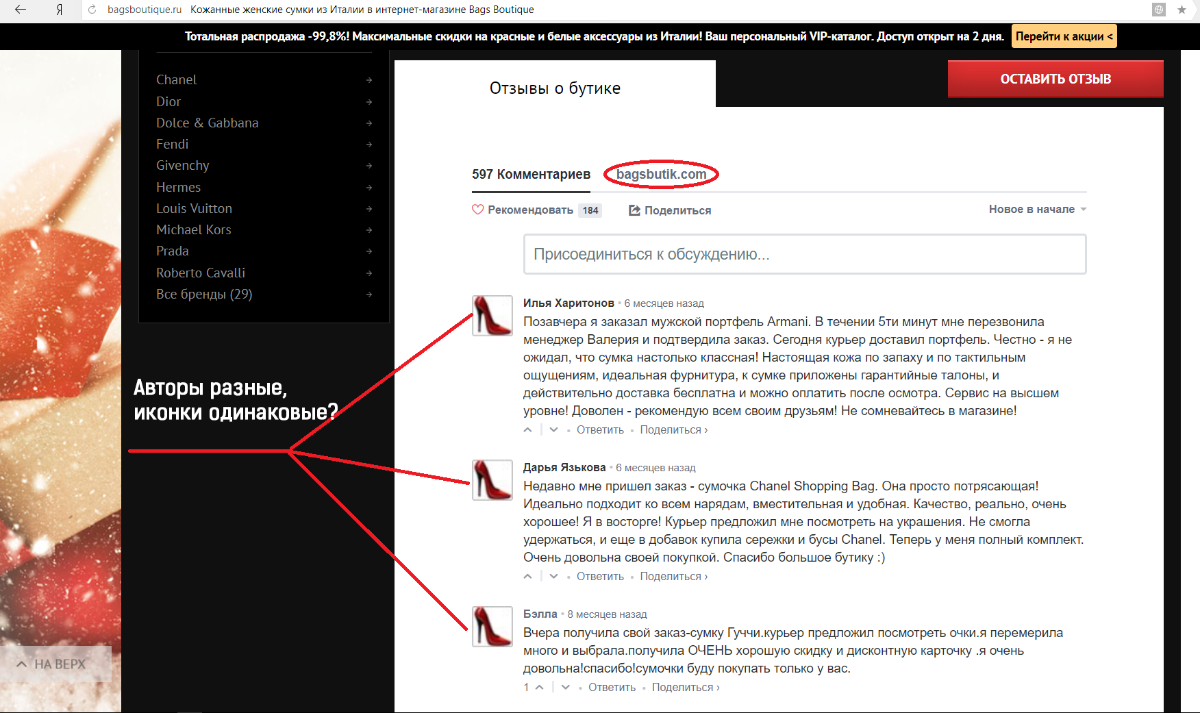Image resolution: width=1200 pixels, height=713 pixels.
Task: Click the arrow icon beside Prada
Action: pos(369,252)
